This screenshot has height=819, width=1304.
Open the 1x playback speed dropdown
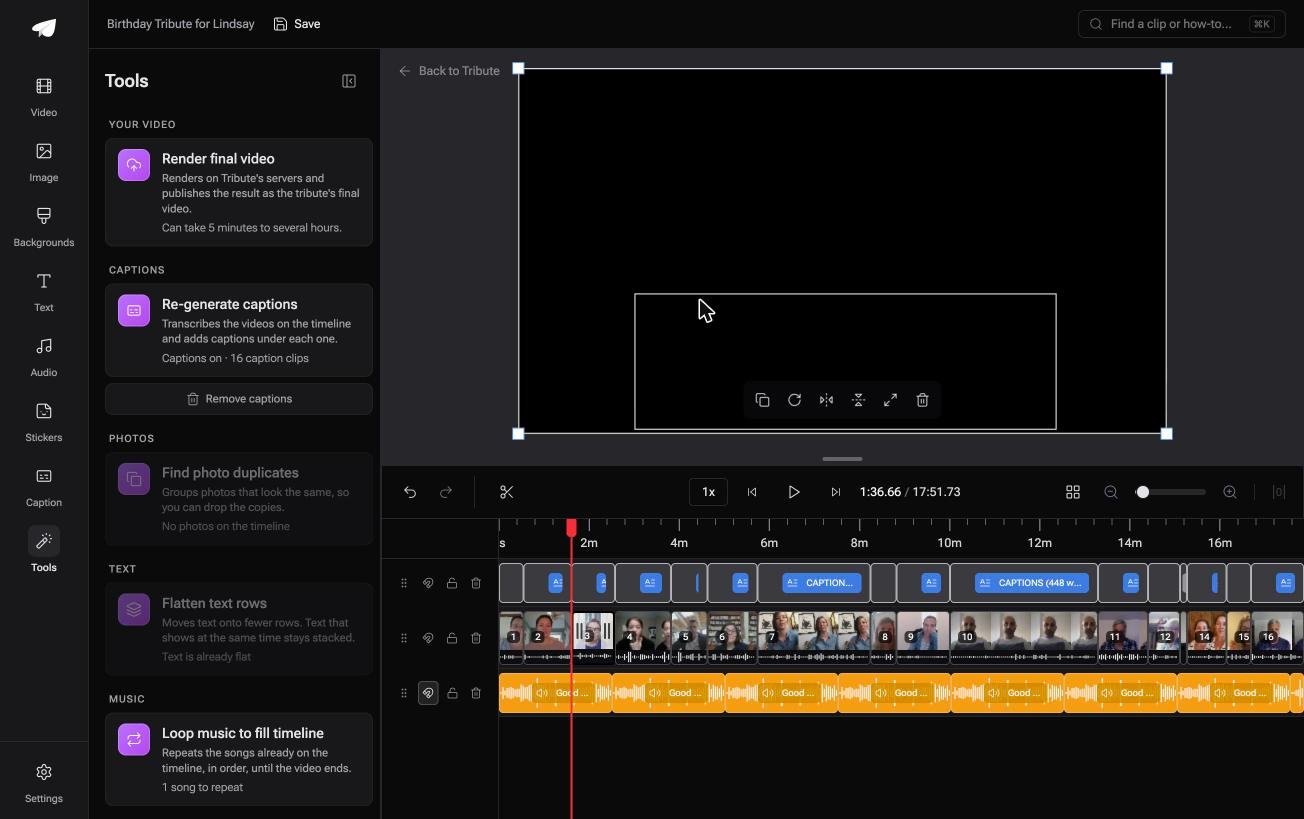[x=708, y=492]
